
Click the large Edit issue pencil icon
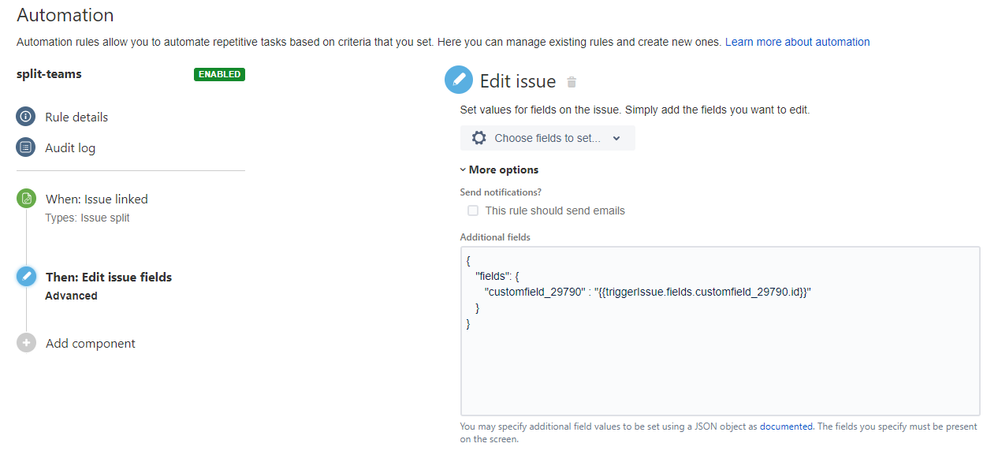[x=458, y=80]
